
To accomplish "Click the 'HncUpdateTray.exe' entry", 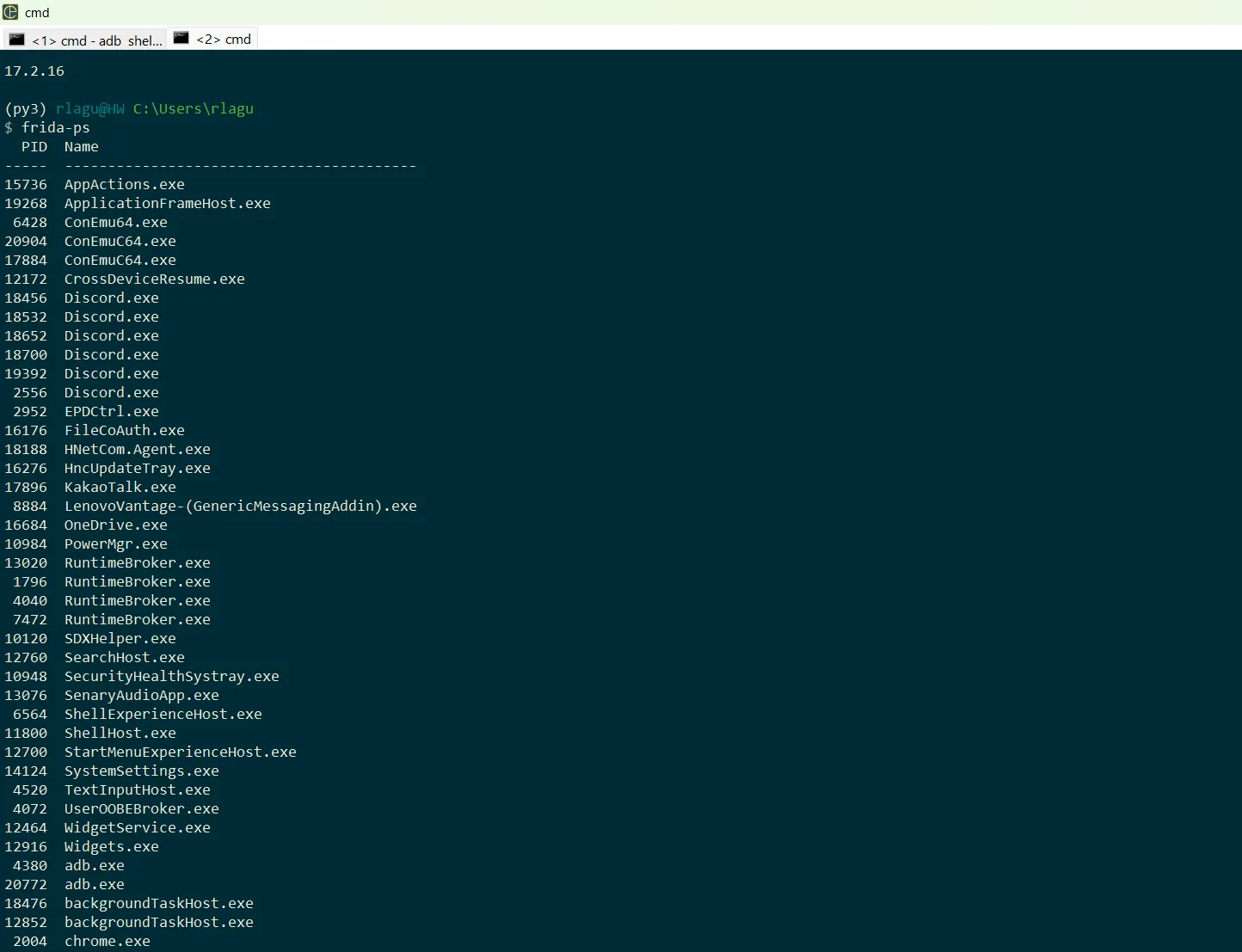I will tap(138, 468).
